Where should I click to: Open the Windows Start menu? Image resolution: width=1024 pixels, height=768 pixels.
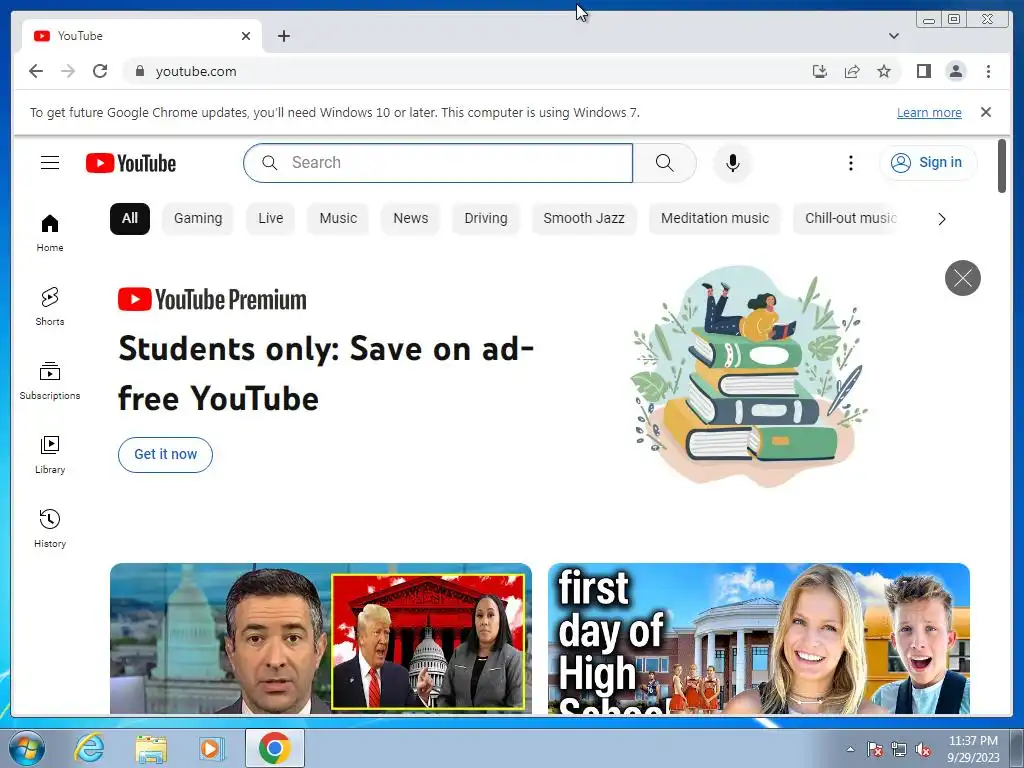click(x=26, y=748)
